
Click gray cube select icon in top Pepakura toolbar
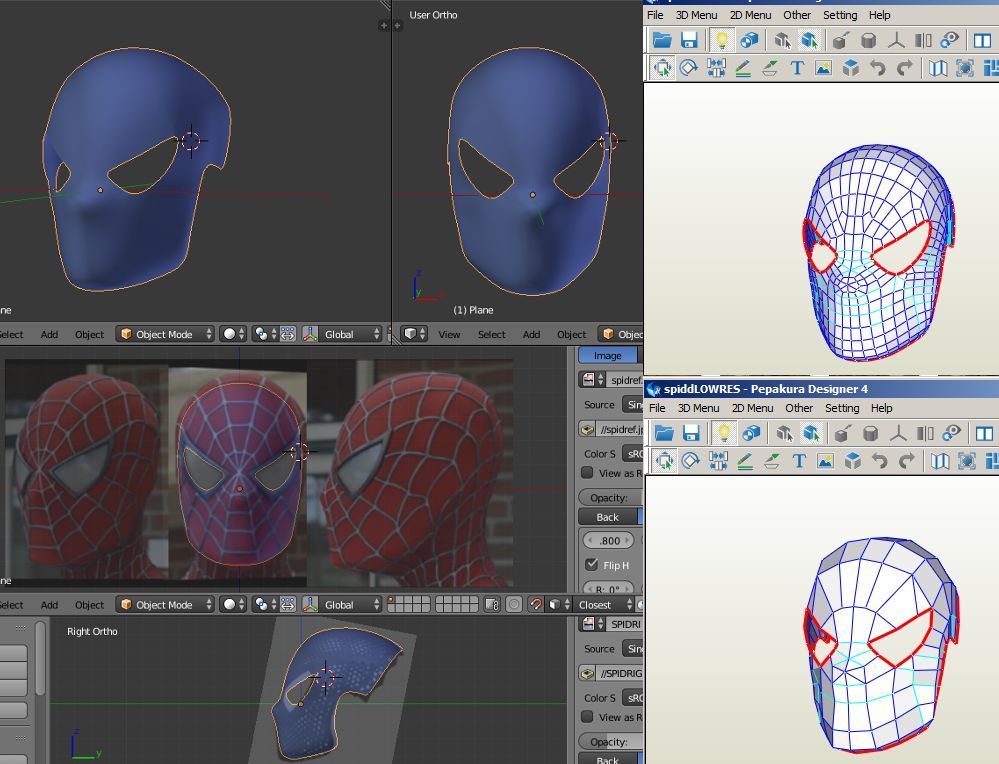coord(782,40)
